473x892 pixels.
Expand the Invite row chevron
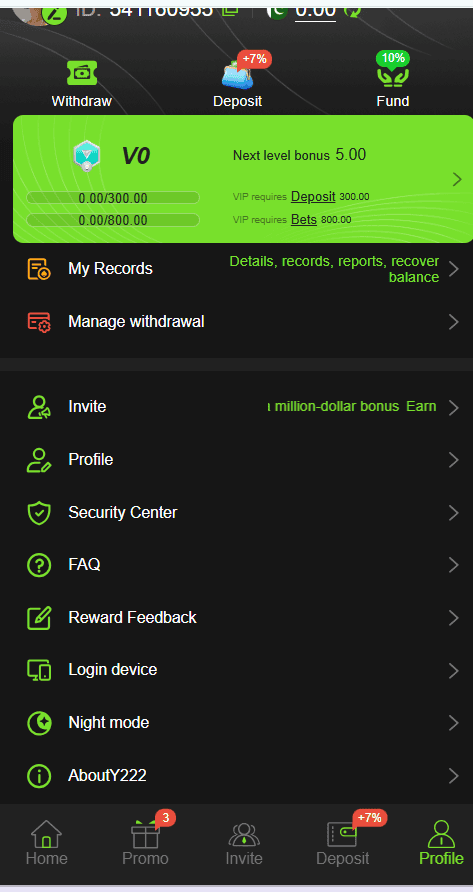(x=454, y=407)
